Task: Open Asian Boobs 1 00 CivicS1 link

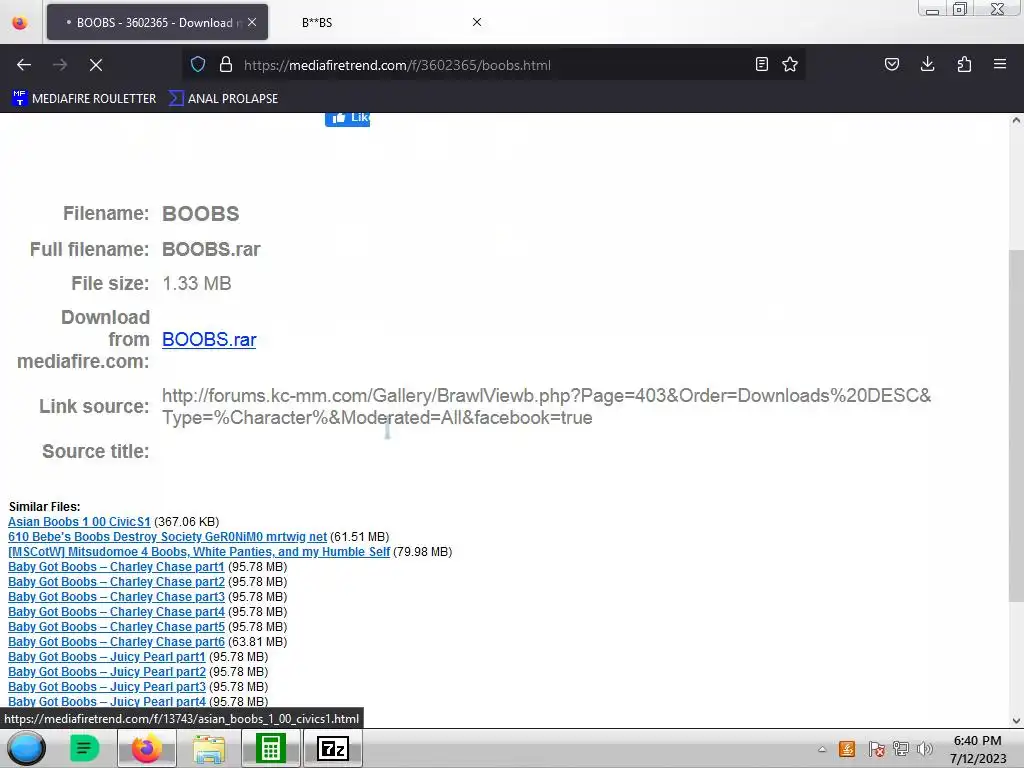Action: 79,522
